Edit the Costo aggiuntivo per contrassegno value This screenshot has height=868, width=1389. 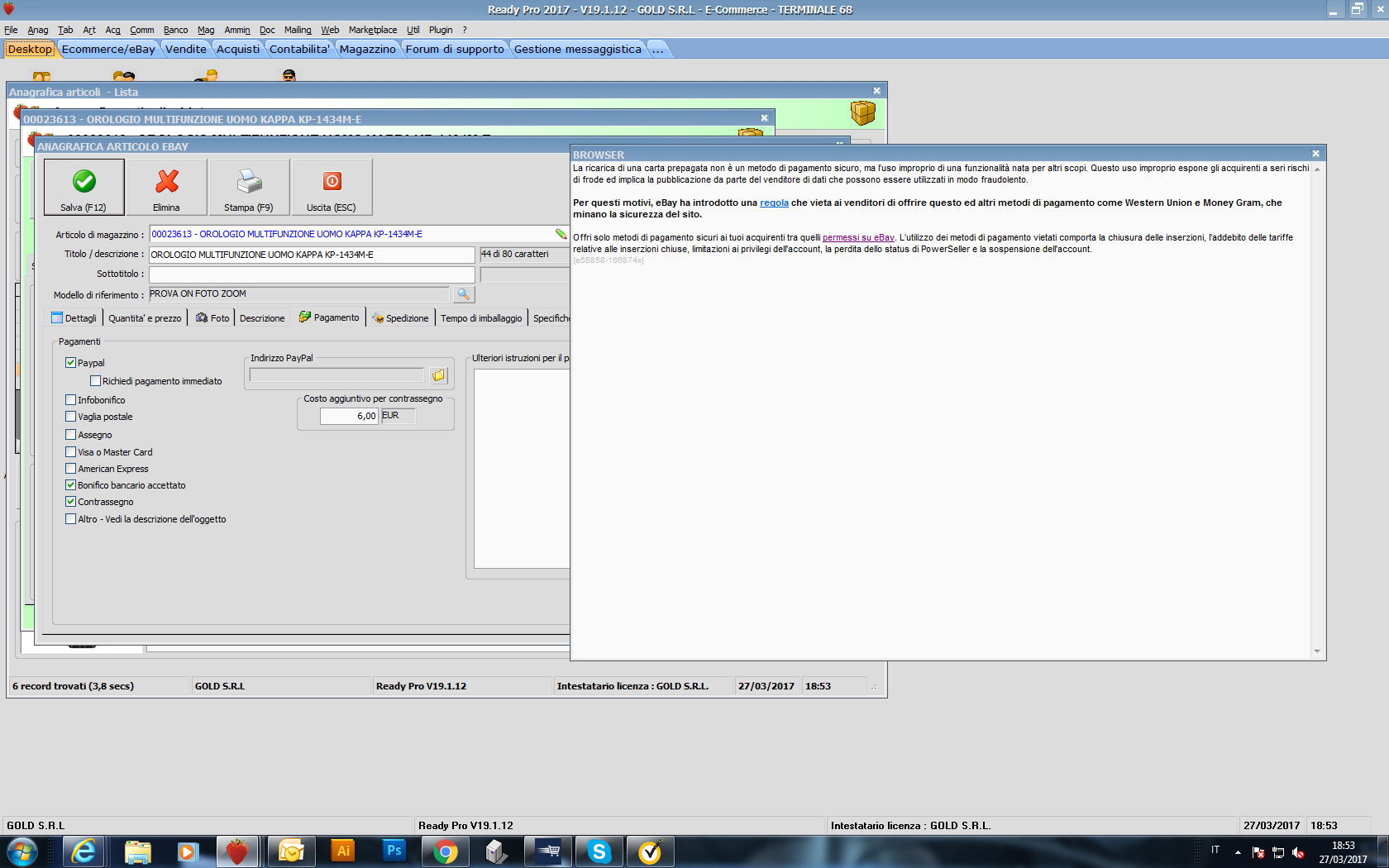click(350, 416)
